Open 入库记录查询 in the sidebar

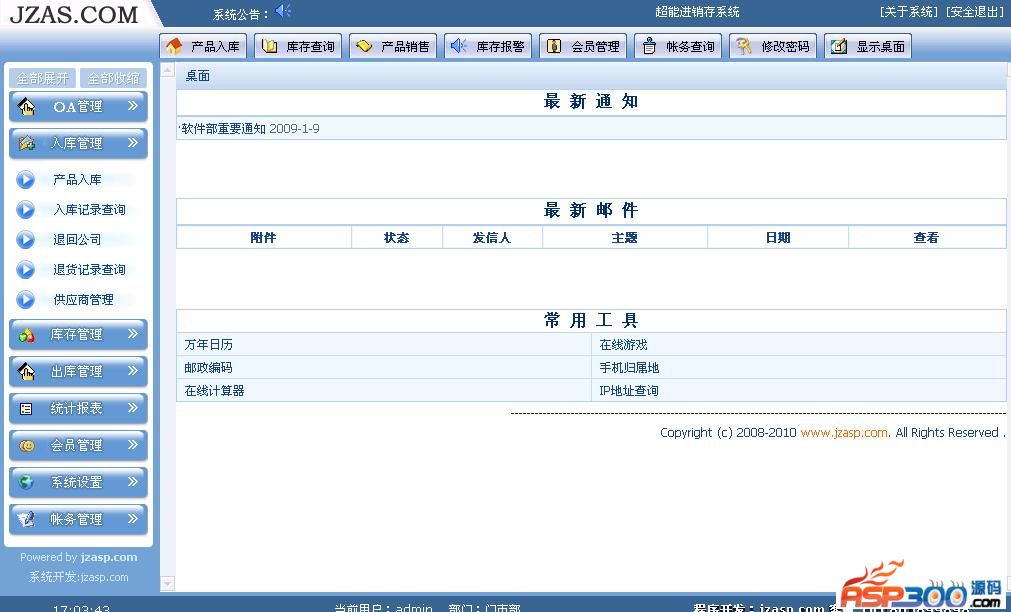point(90,210)
